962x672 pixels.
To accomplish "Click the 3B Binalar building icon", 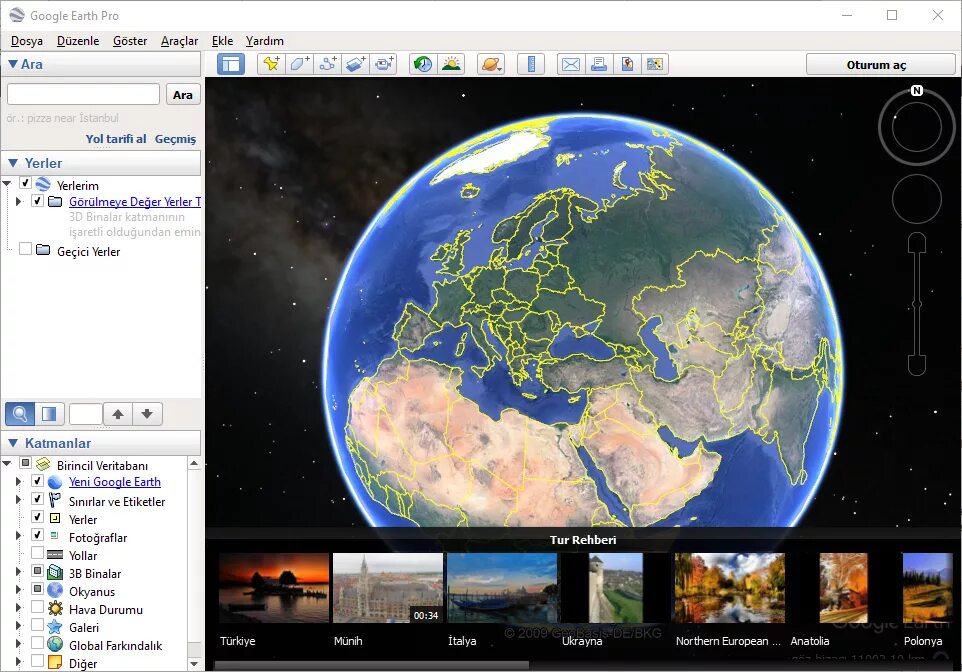I will [x=55, y=573].
